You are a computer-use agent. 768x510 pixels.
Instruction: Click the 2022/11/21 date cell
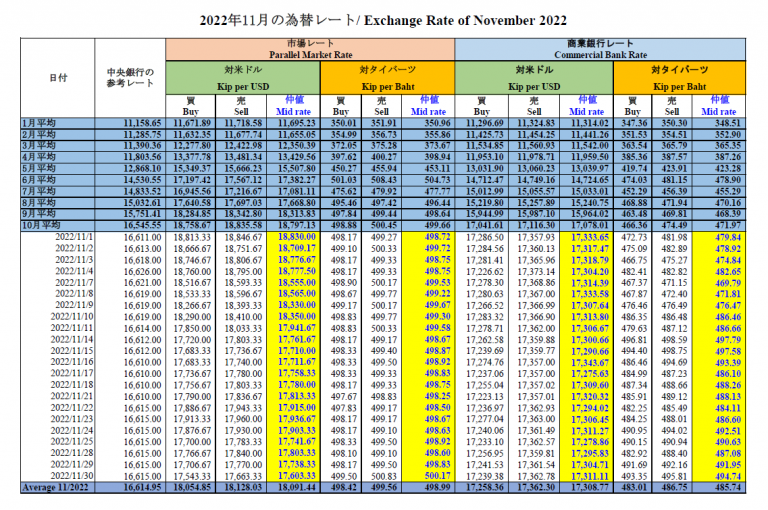(x=74, y=397)
